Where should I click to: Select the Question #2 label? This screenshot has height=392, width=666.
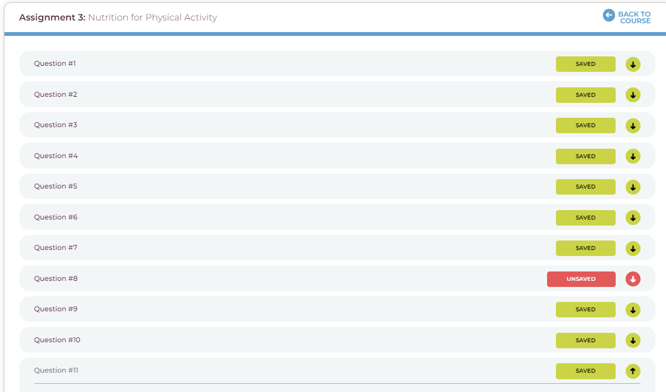coord(56,94)
